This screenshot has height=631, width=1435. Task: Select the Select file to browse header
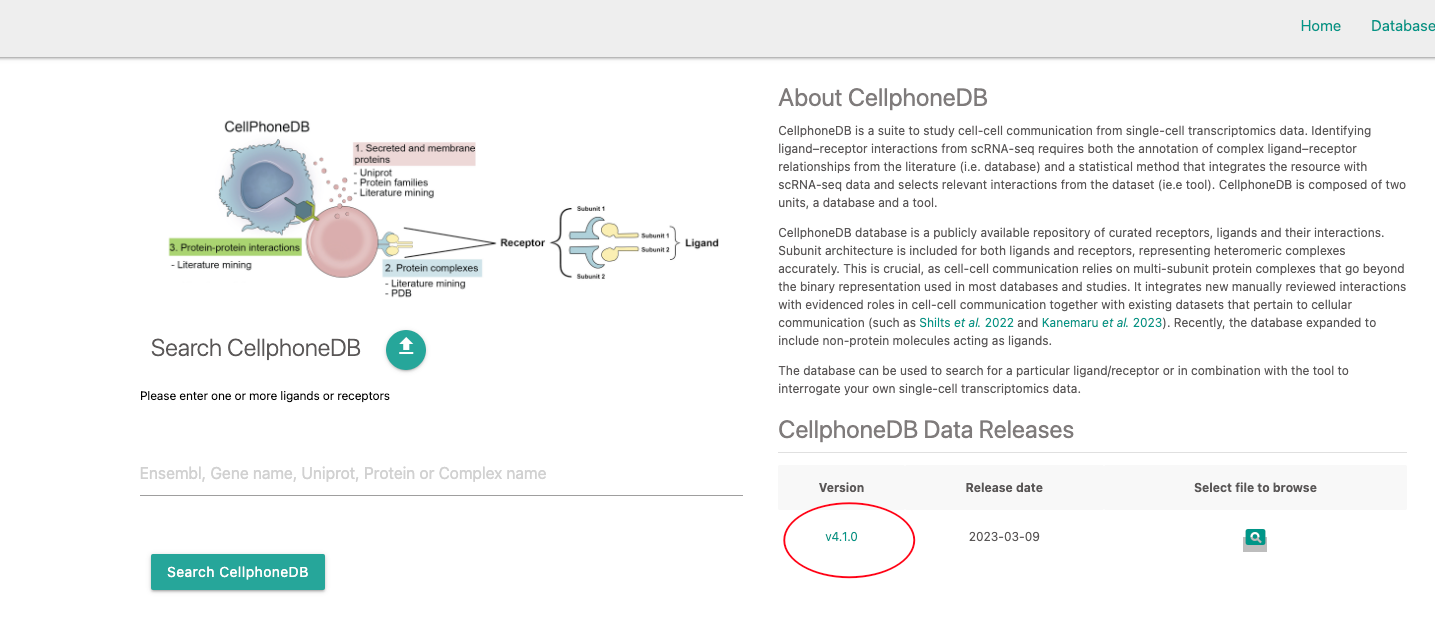click(x=1255, y=487)
